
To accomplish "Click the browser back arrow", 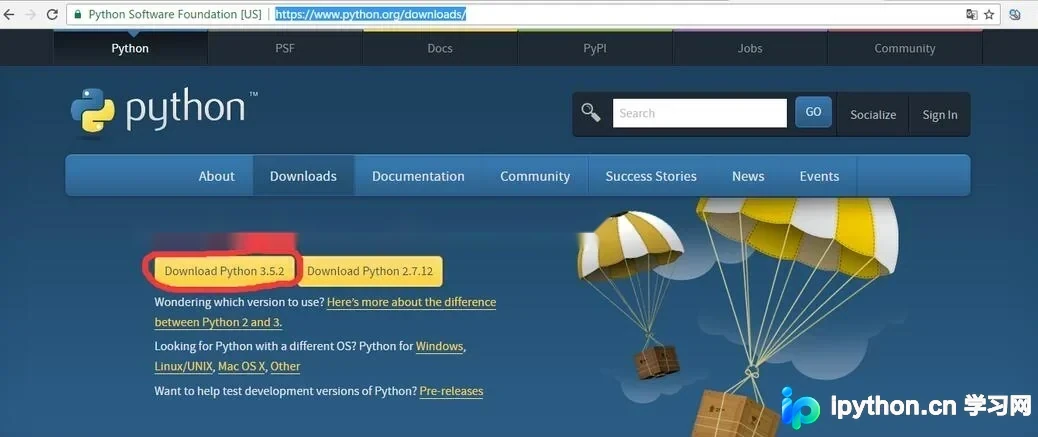I will (8, 14).
